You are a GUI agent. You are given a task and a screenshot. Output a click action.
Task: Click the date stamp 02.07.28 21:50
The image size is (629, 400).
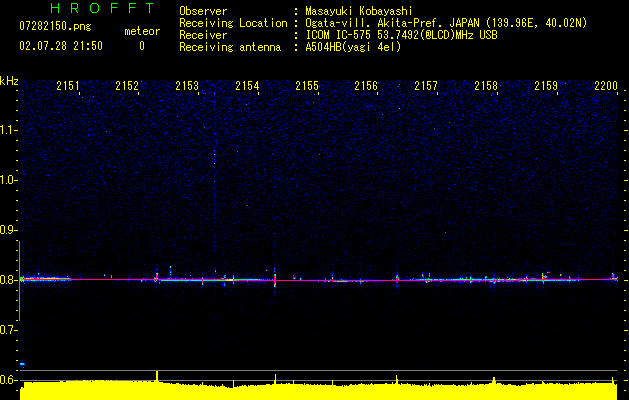tap(61, 46)
